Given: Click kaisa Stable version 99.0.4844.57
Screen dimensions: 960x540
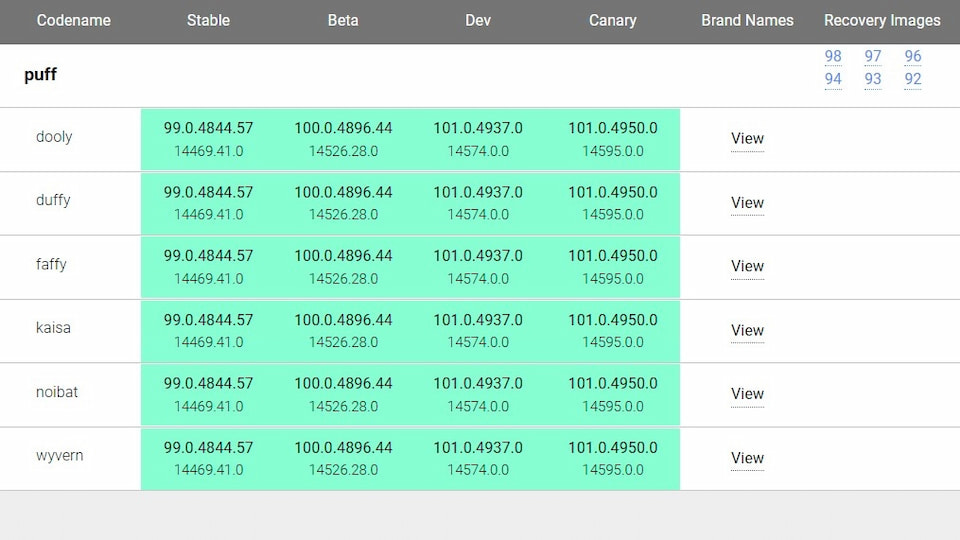Looking at the screenshot, I should 208,320.
